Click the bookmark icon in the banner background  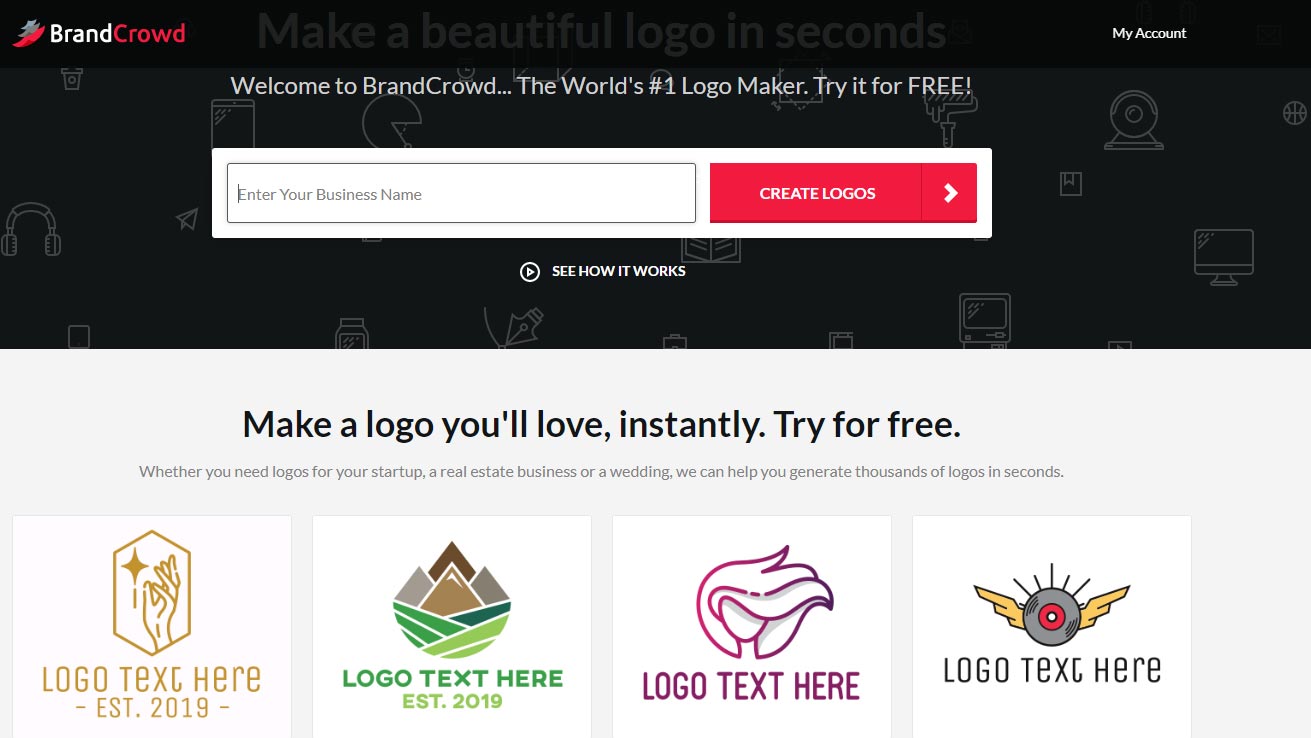[x=1071, y=184]
